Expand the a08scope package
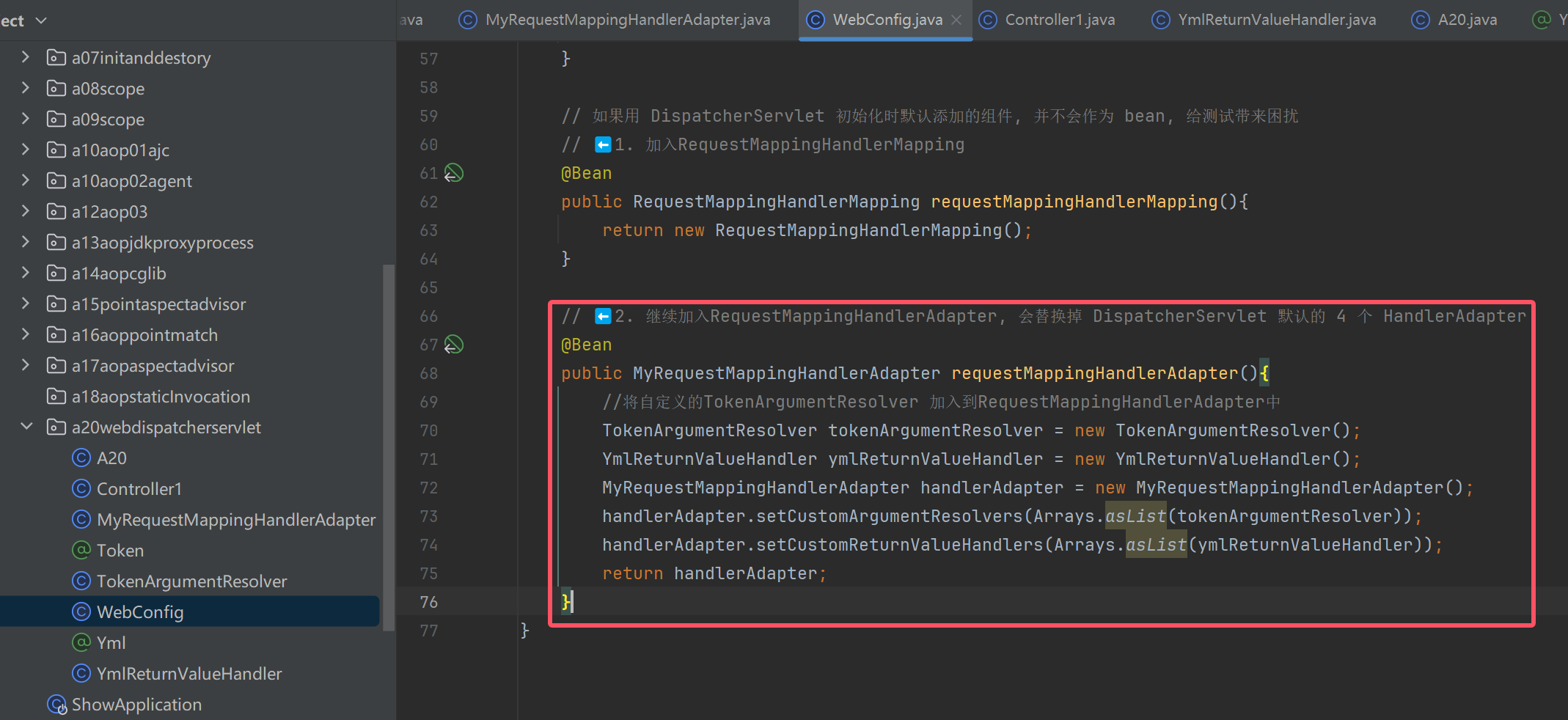1568x720 pixels. coord(26,87)
